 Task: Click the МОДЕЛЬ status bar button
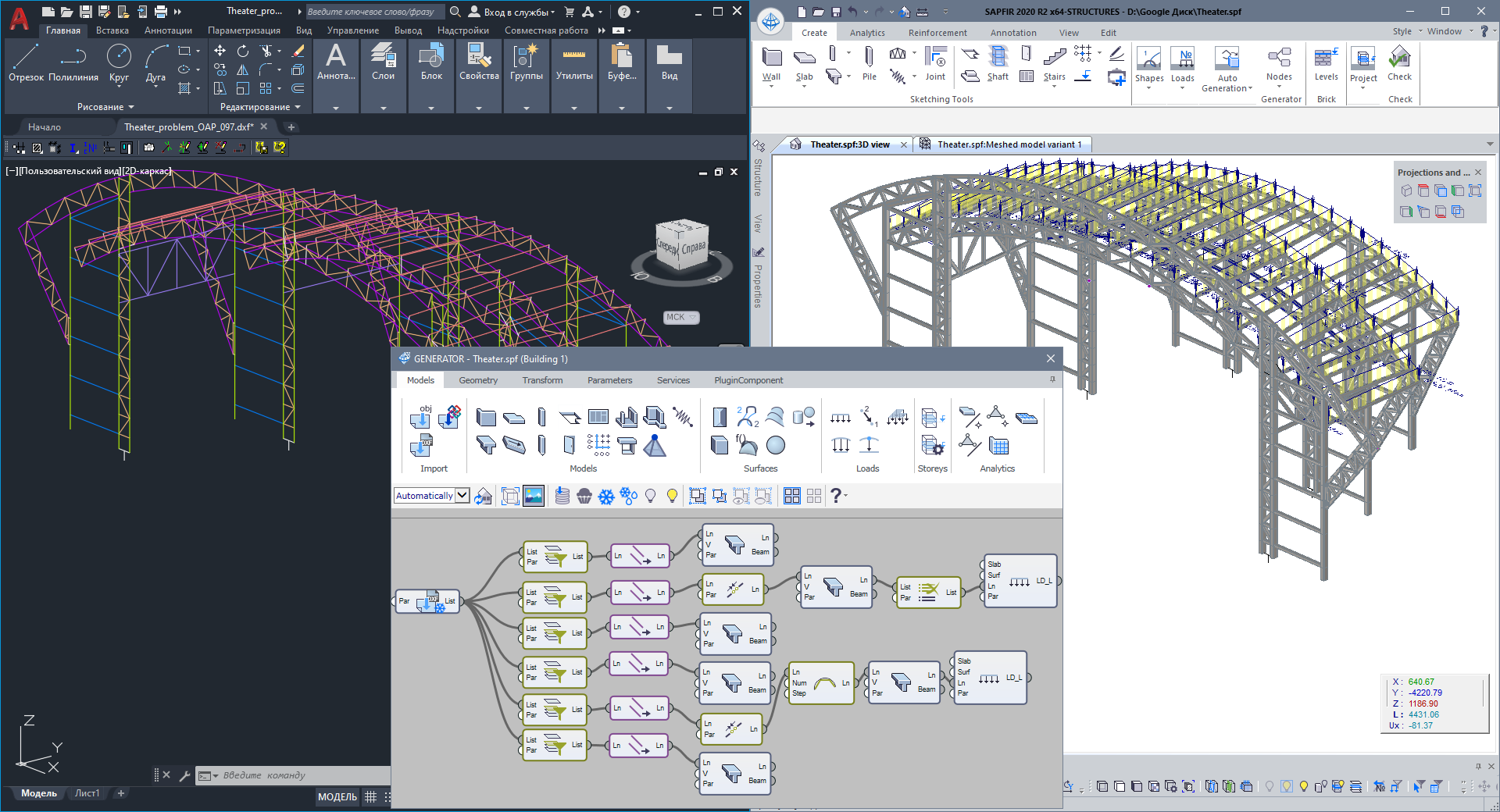coord(337,797)
